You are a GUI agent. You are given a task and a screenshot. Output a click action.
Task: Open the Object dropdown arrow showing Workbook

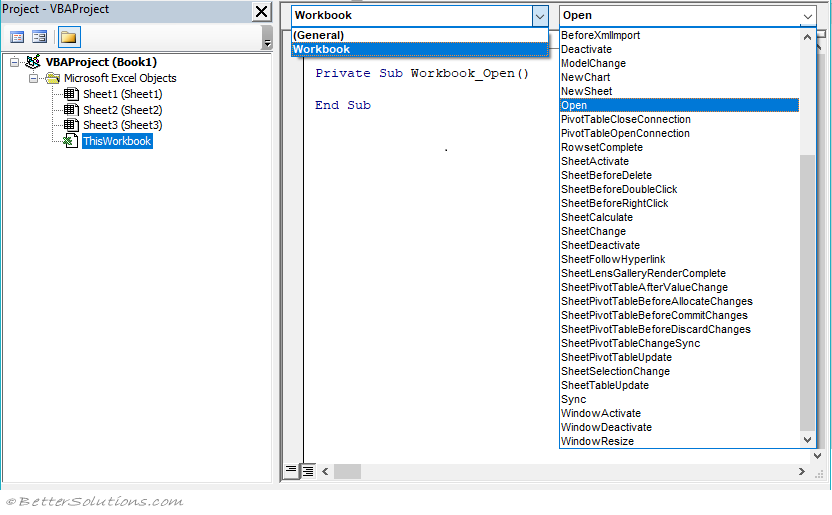(540, 16)
